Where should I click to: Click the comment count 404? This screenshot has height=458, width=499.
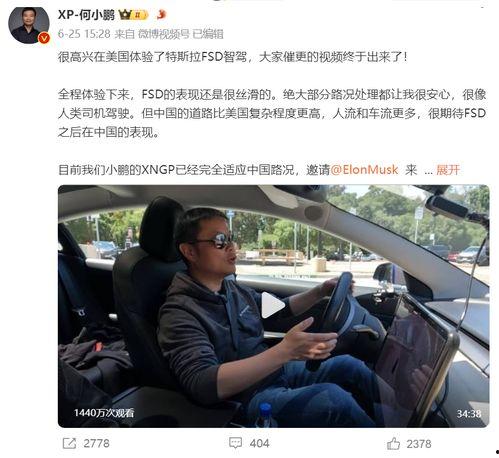tap(259, 443)
